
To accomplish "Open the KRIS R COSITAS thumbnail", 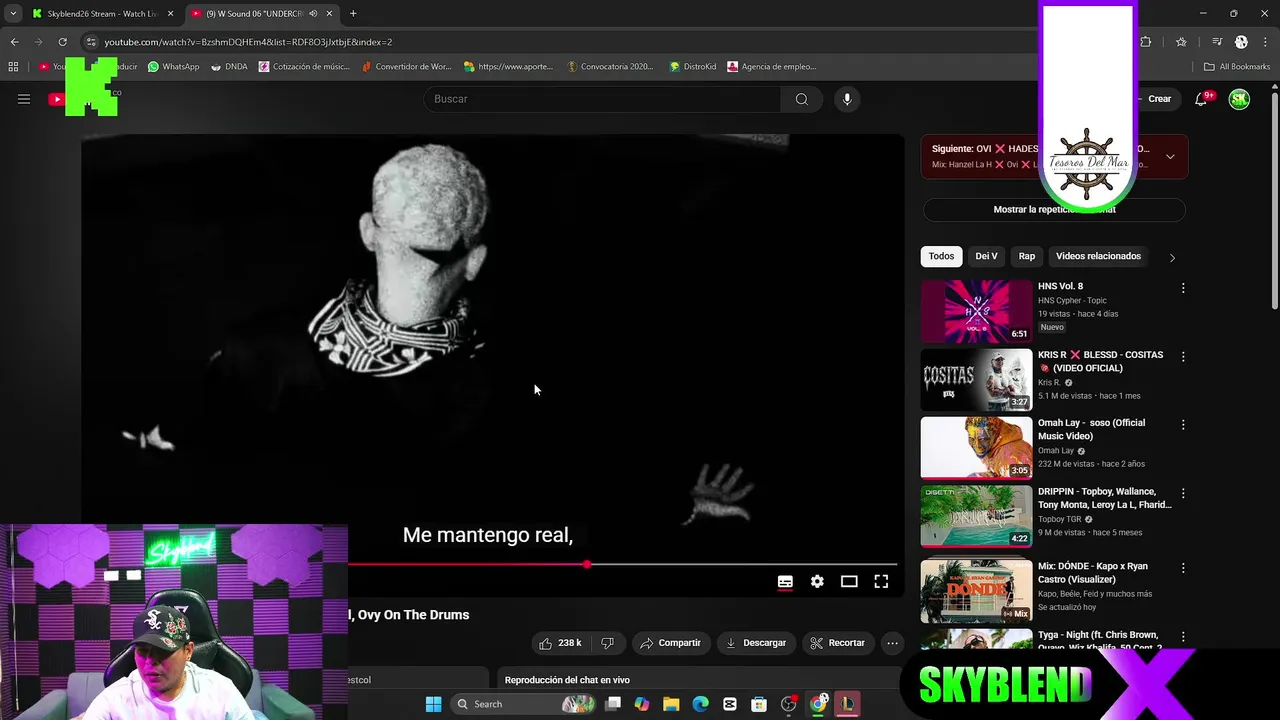I will click(x=976, y=380).
